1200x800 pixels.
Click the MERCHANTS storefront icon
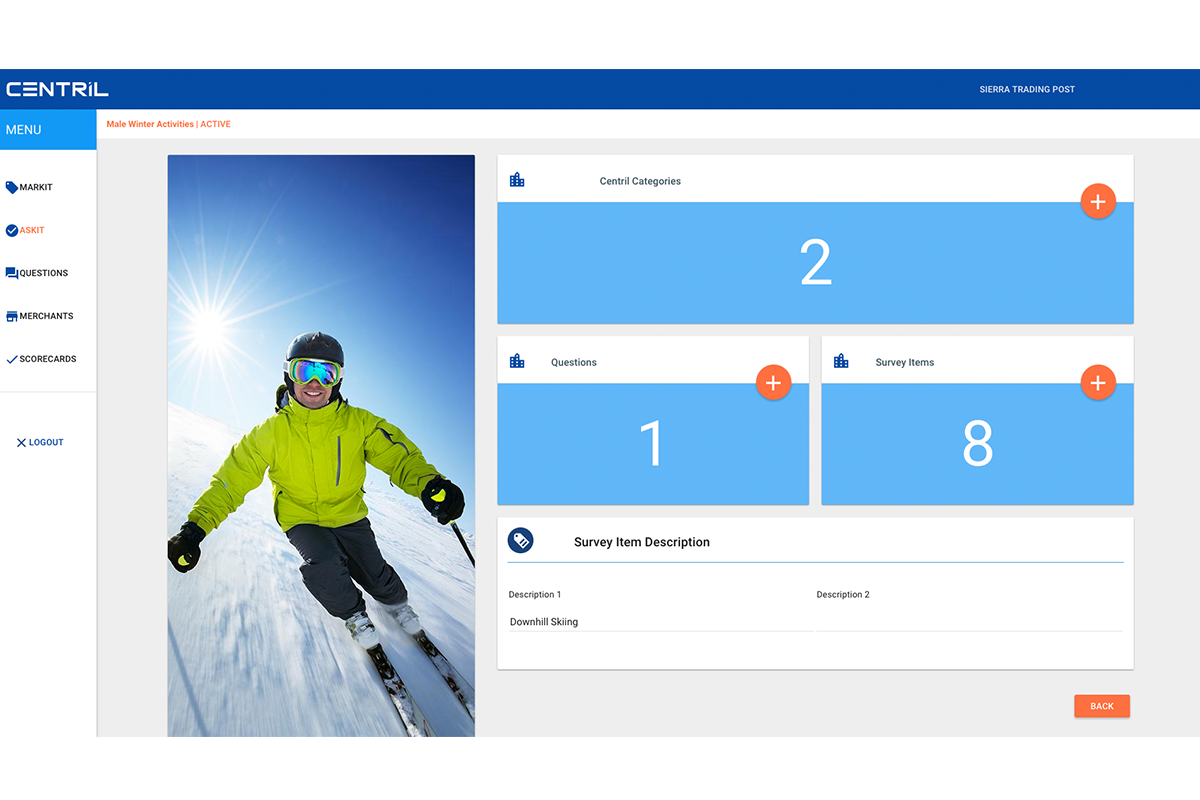(12, 316)
